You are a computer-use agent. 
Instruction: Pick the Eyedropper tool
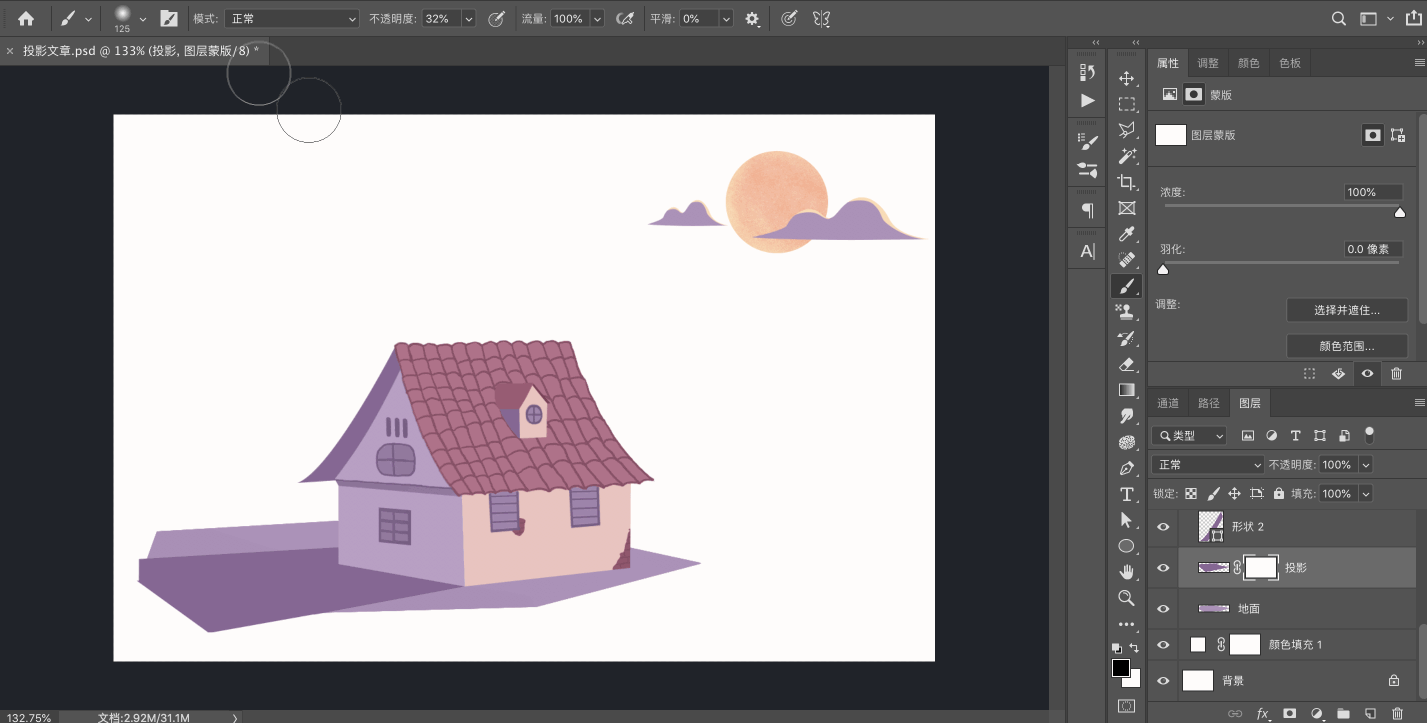coord(1127,234)
